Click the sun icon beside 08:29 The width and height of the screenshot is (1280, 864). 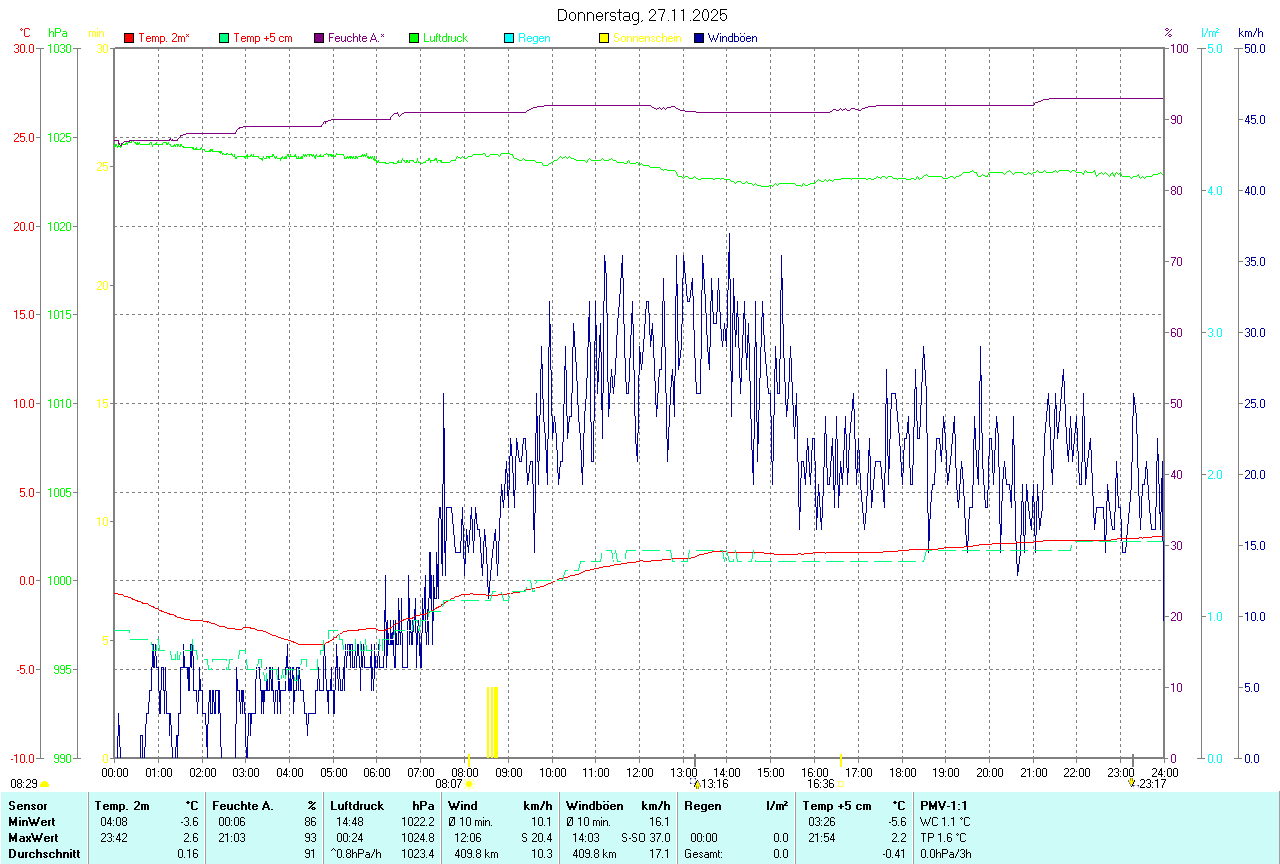point(44,785)
